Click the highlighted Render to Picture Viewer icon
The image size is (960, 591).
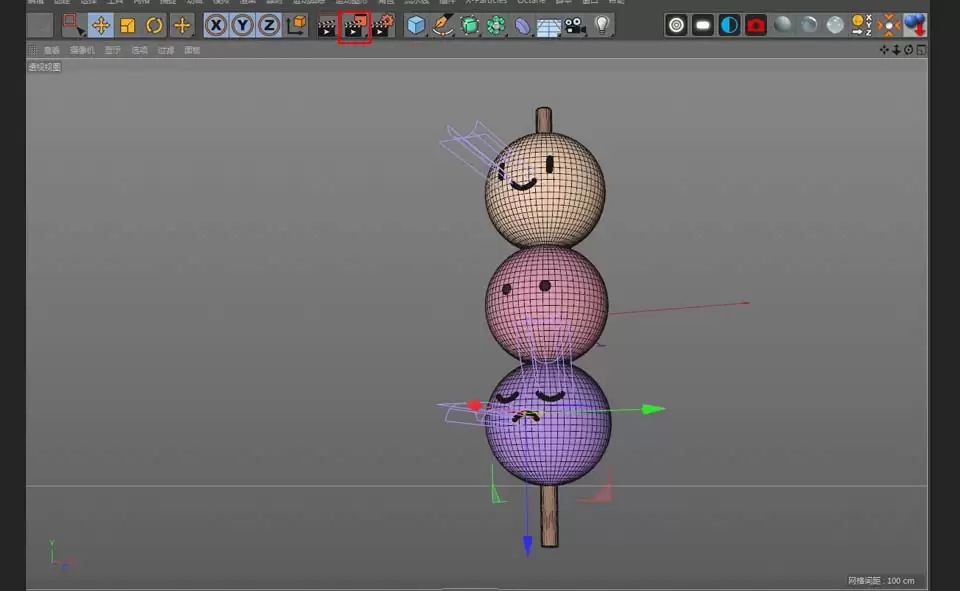(x=355, y=25)
